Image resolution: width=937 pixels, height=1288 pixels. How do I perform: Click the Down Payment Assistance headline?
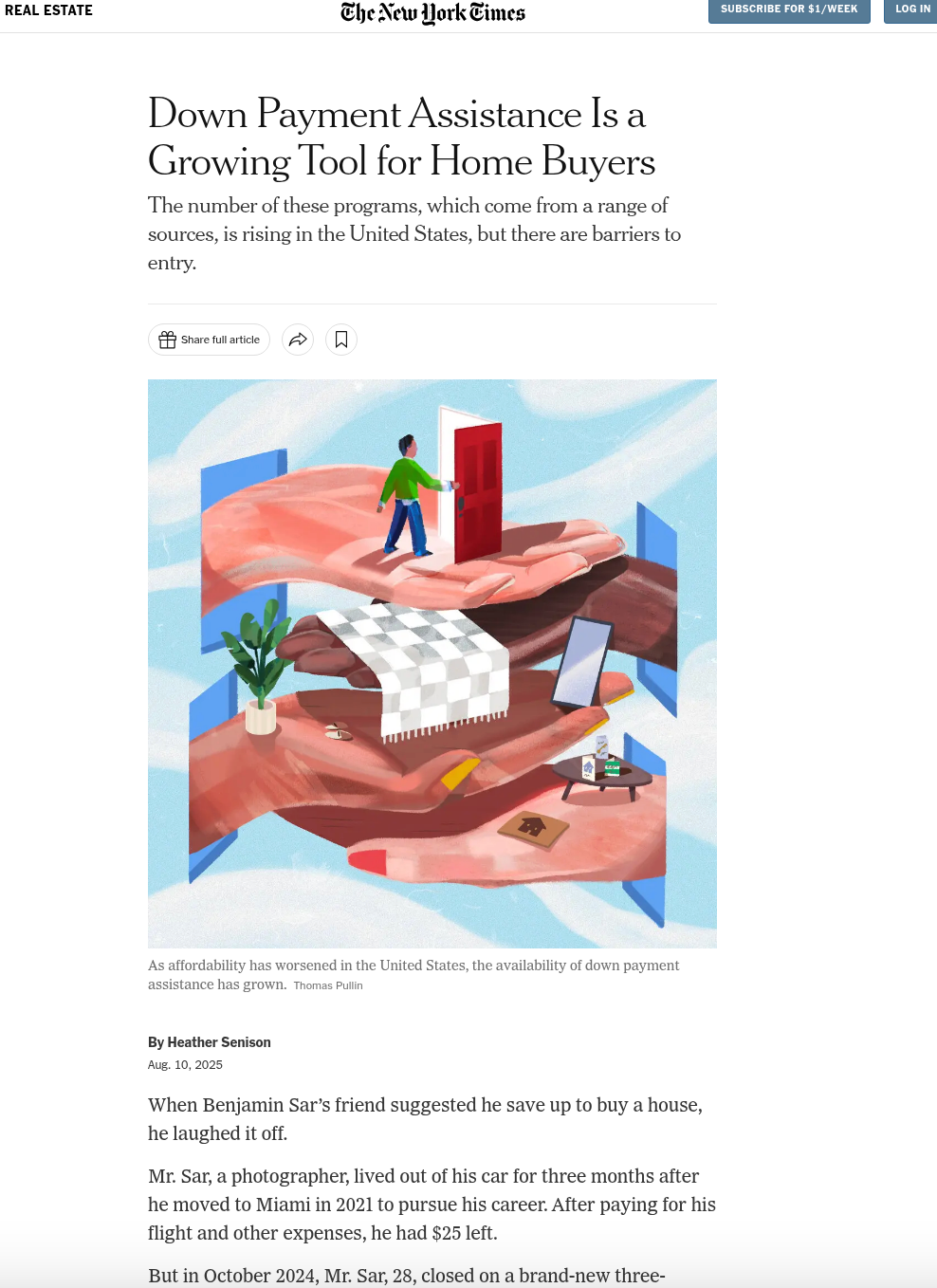click(402, 138)
